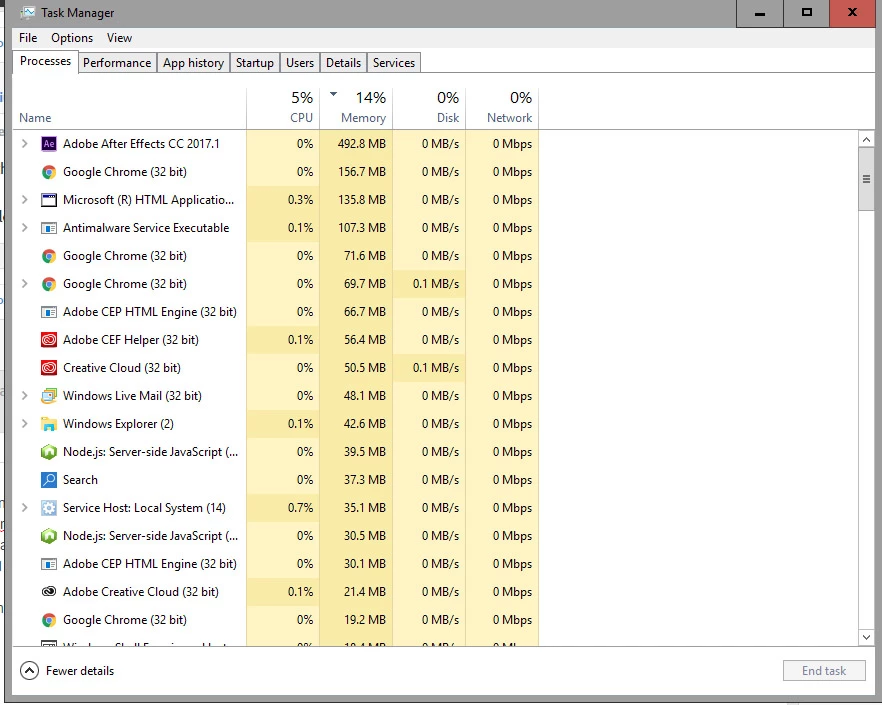
Task: Click the Adobe CEP HTML Engine icon at 66.7 MB
Action: (x=49, y=312)
